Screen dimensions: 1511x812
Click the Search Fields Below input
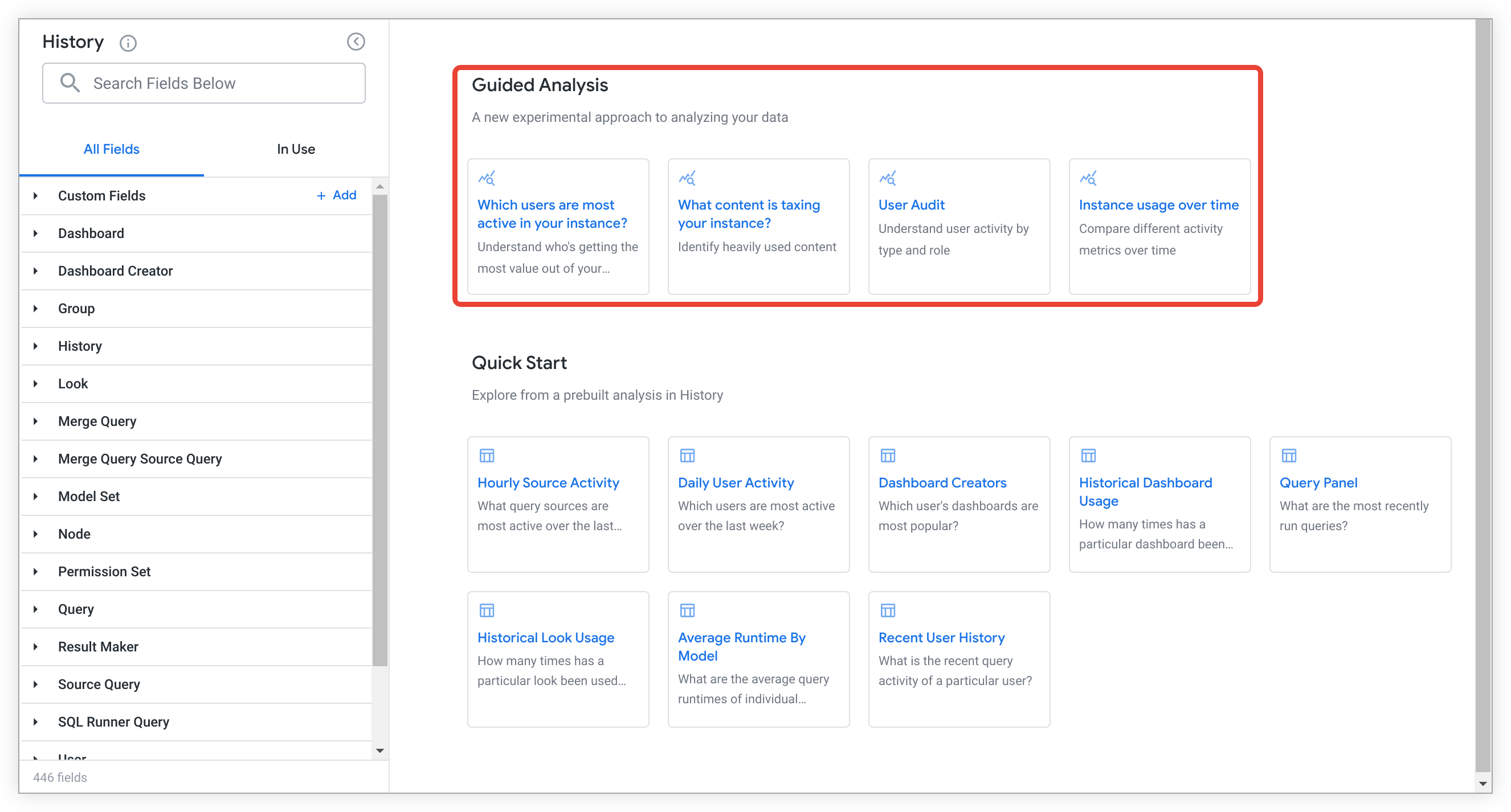[223, 83]
